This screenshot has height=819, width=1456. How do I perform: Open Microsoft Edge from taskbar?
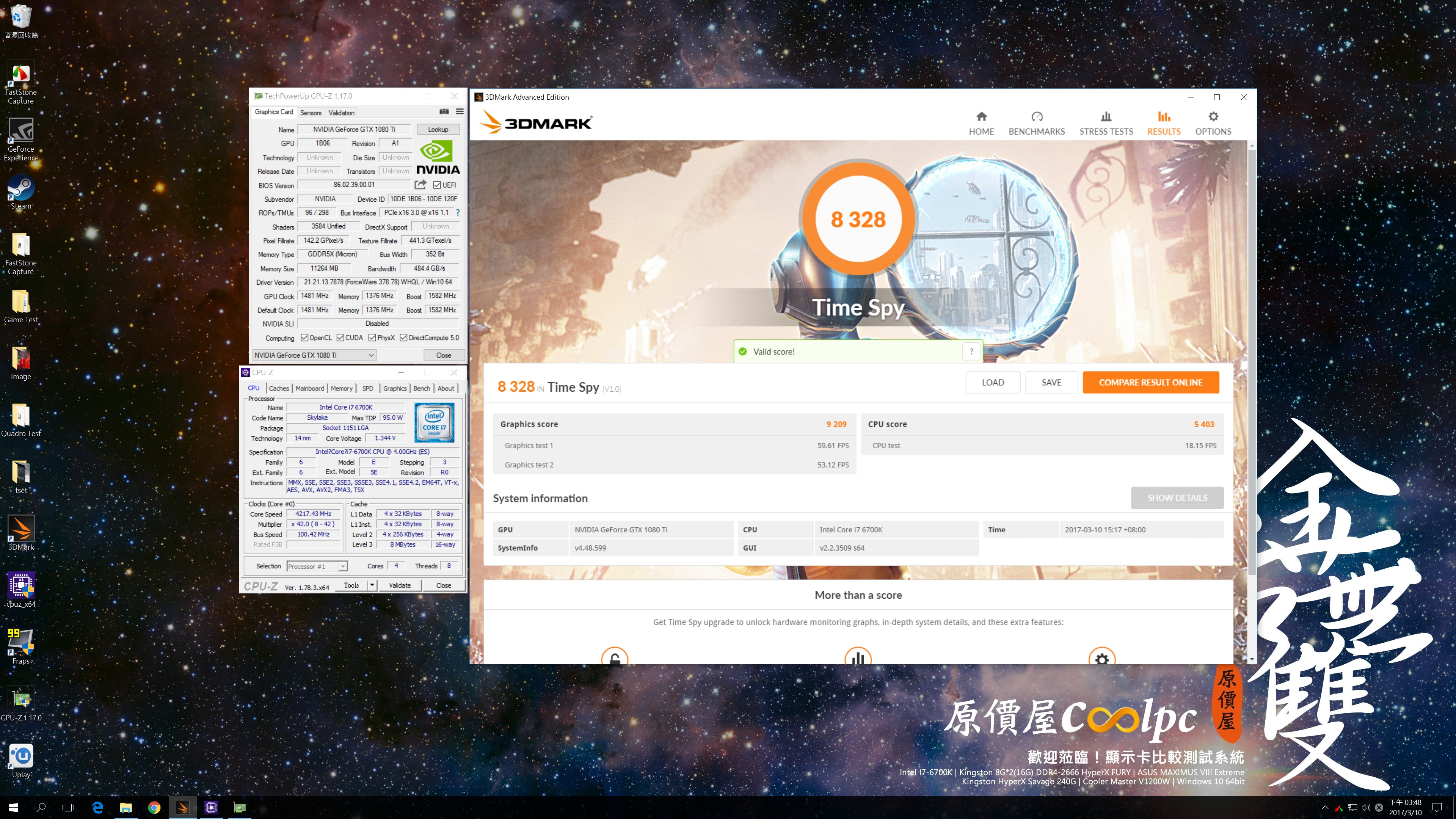[x=97, y=808]
